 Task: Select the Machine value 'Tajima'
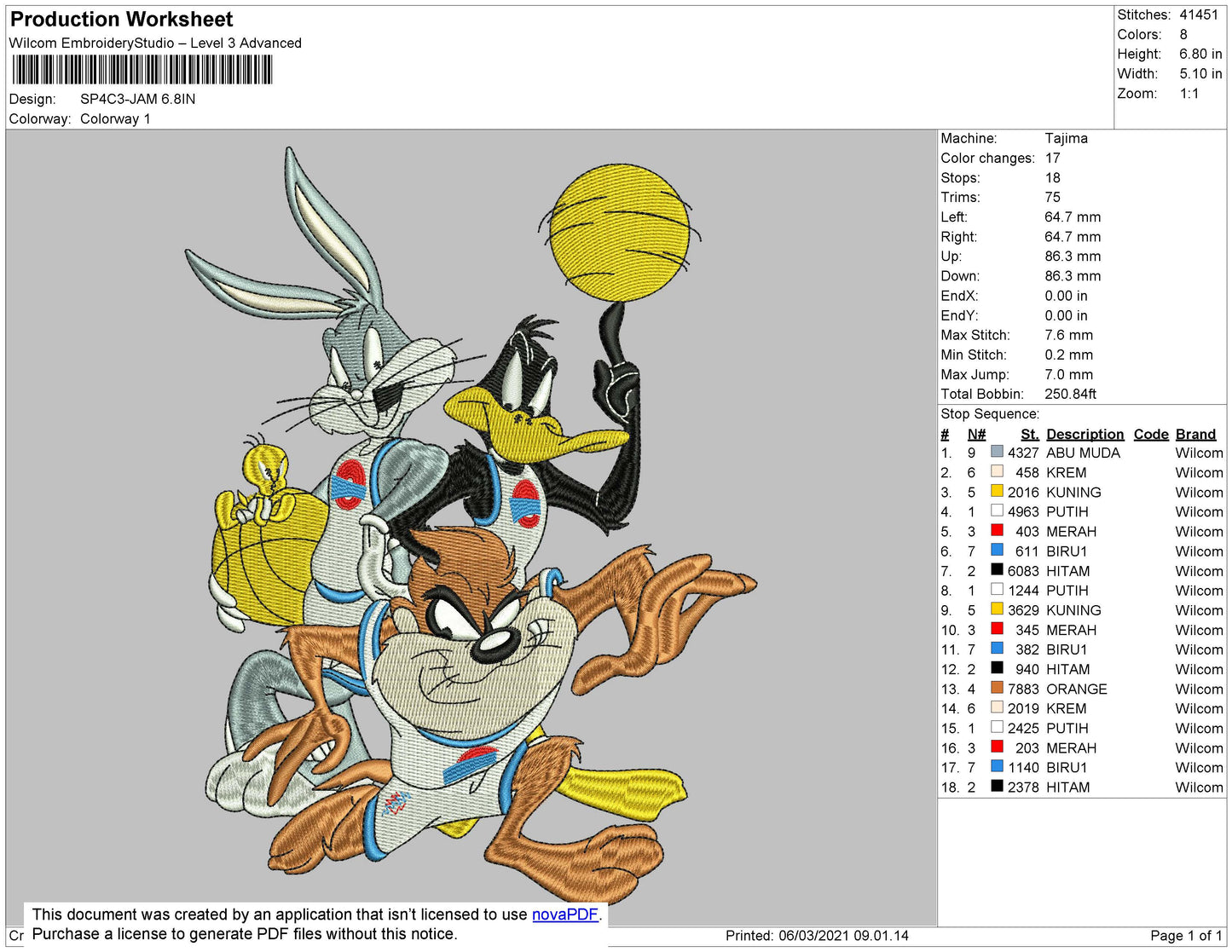point(1066,138)
